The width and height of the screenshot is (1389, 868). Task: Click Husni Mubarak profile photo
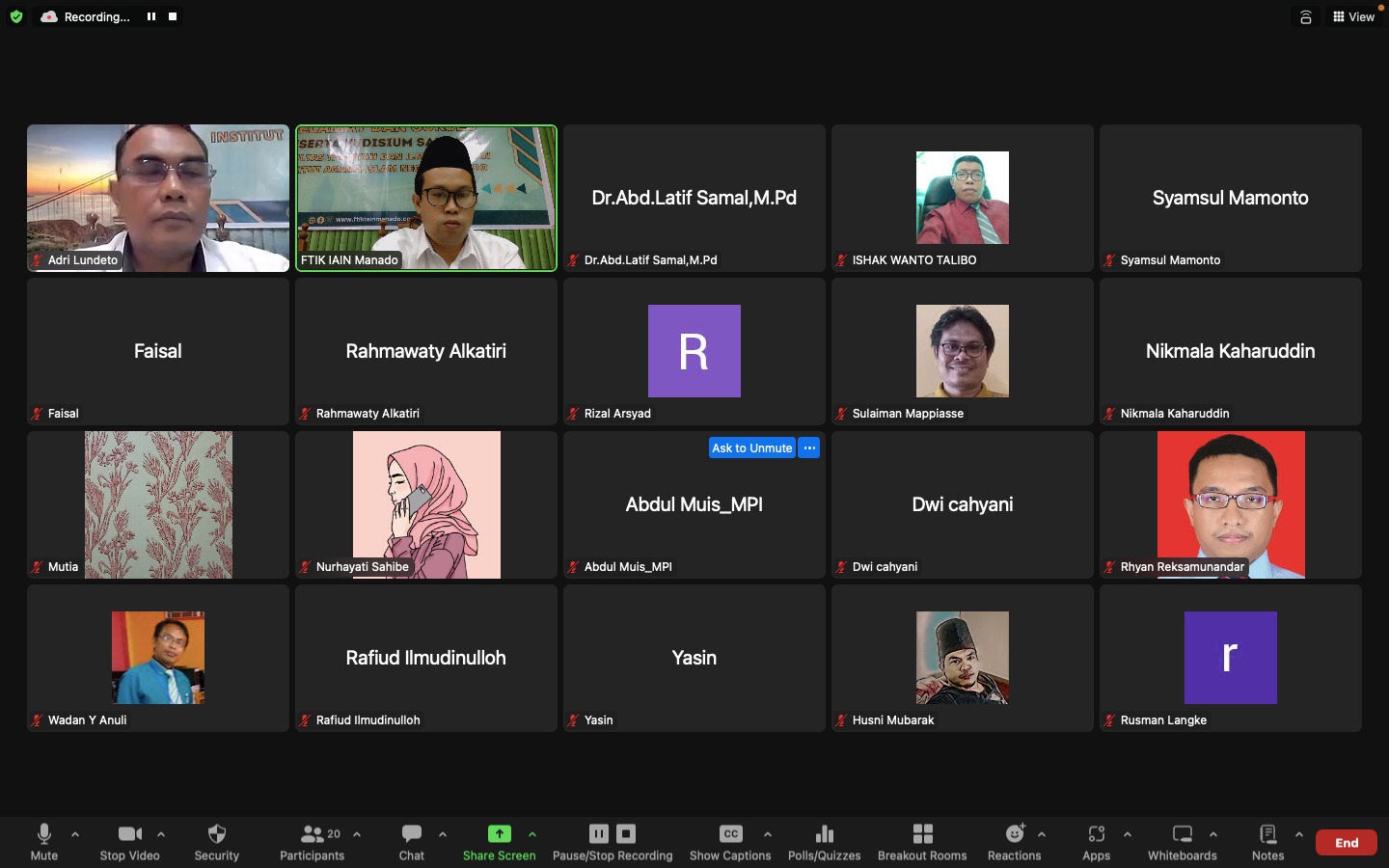963,658
